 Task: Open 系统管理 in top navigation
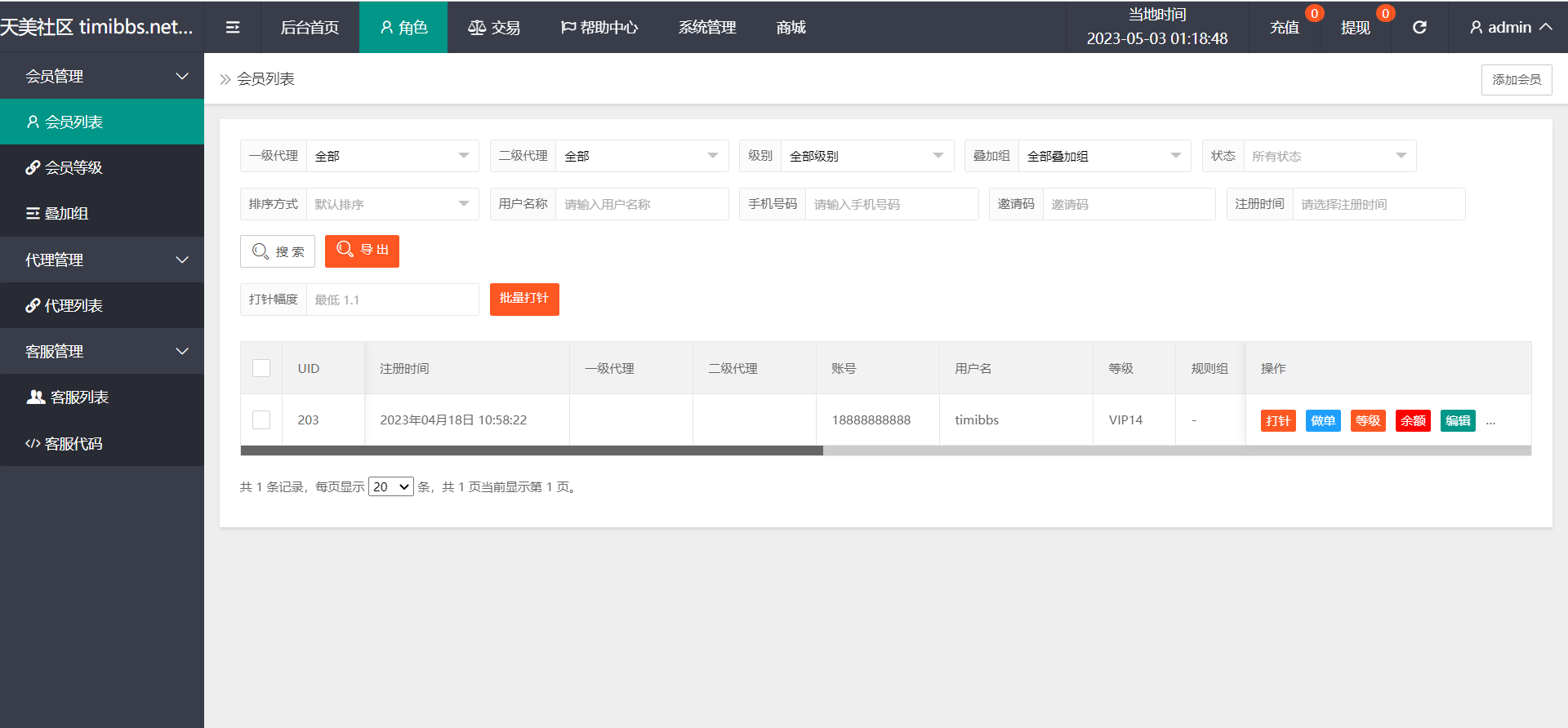(707, 28)
